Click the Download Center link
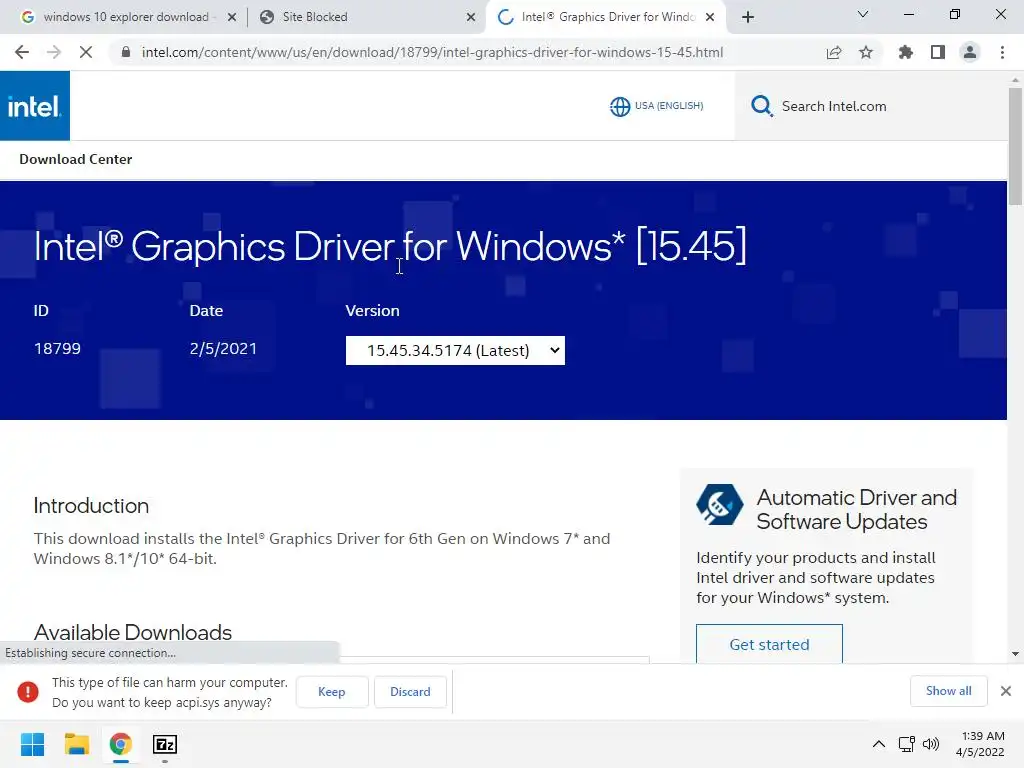 click(76, 159)
